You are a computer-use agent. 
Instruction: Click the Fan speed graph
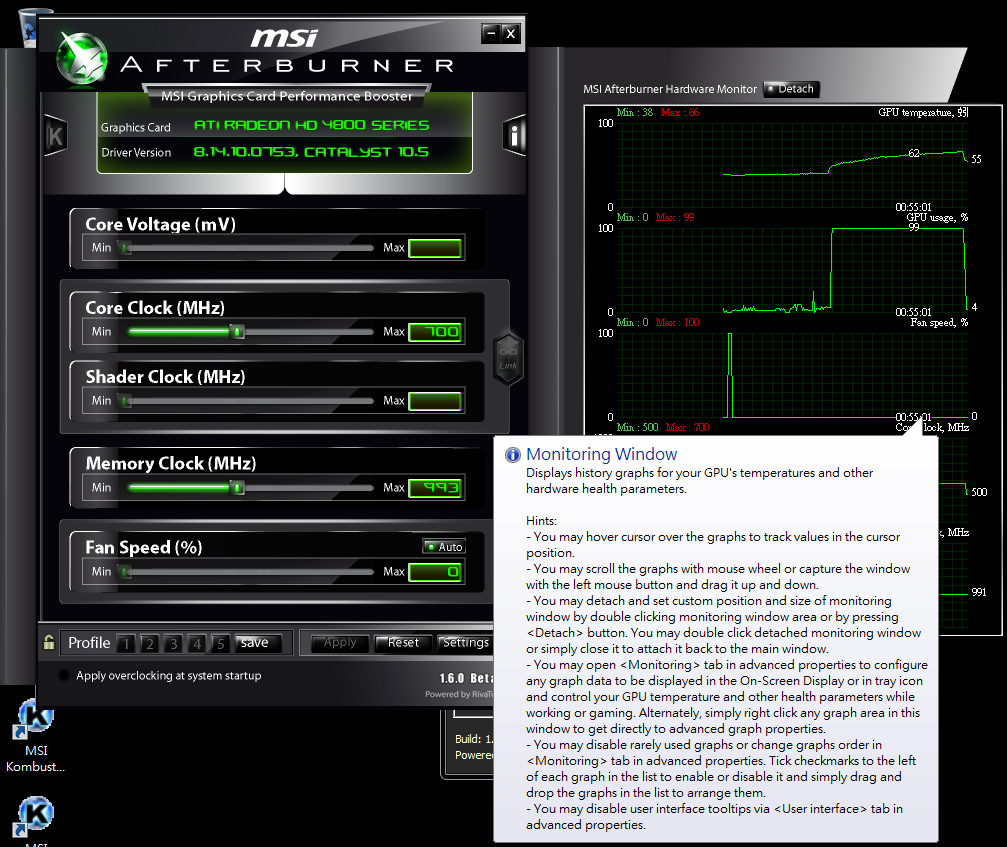[x=792, y=375]
